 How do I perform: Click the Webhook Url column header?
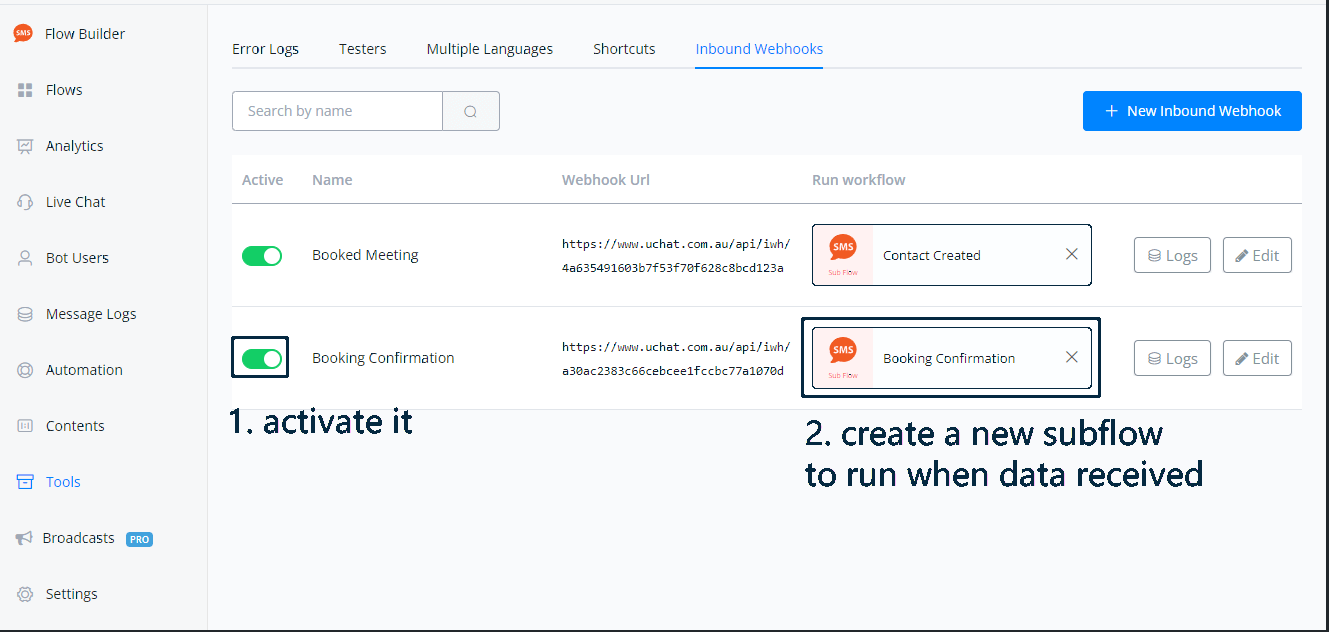[x=606, y=180]
